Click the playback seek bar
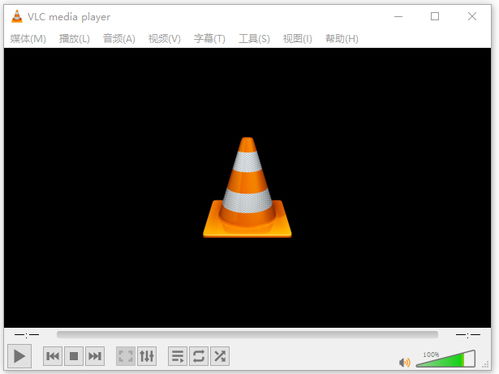This screenshot has height=374, width=499. 247,334
